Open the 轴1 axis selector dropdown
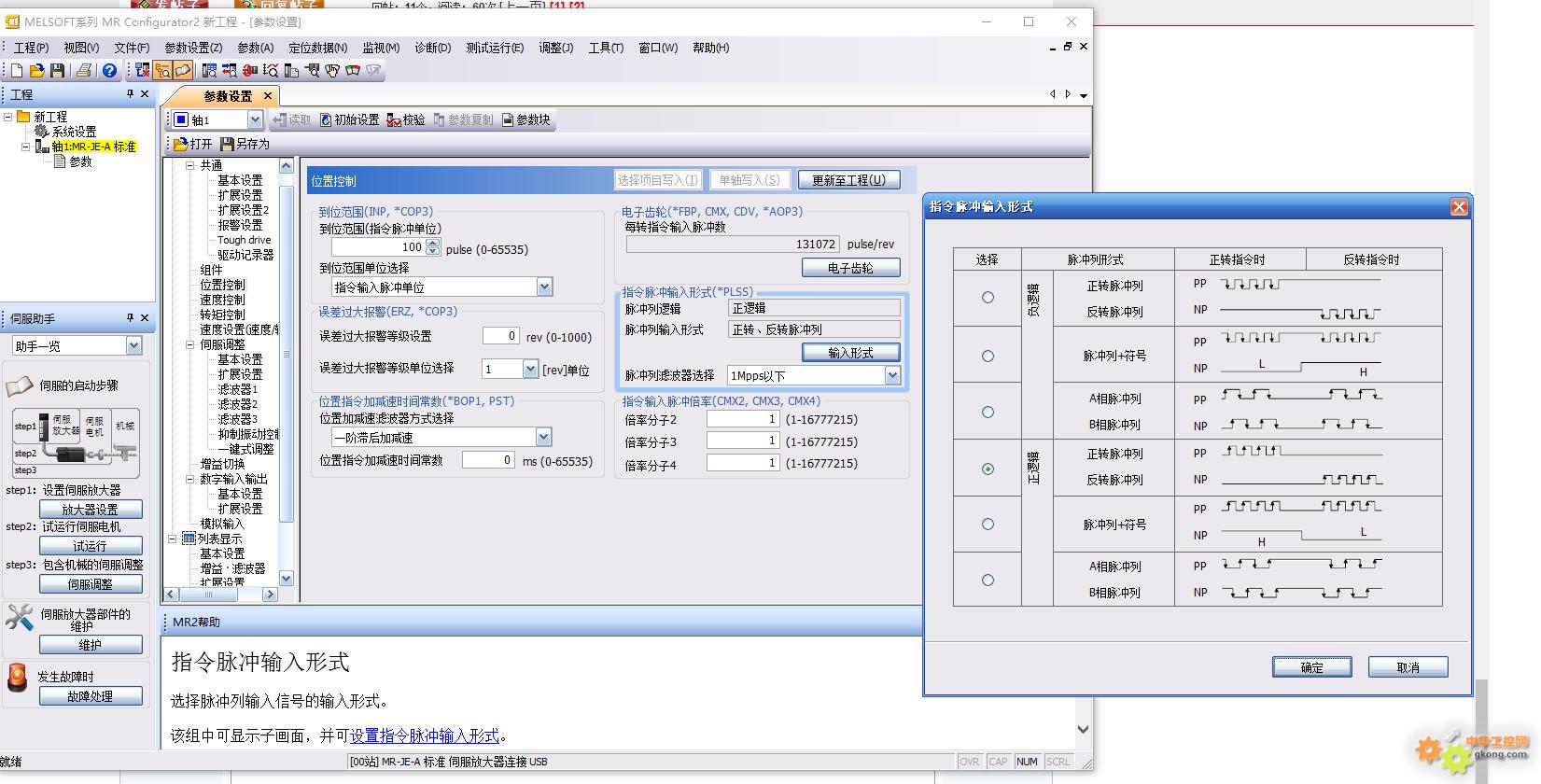The width and height of the screenshot is (1541, 784). pyautogui.click(x=255, y=119)
